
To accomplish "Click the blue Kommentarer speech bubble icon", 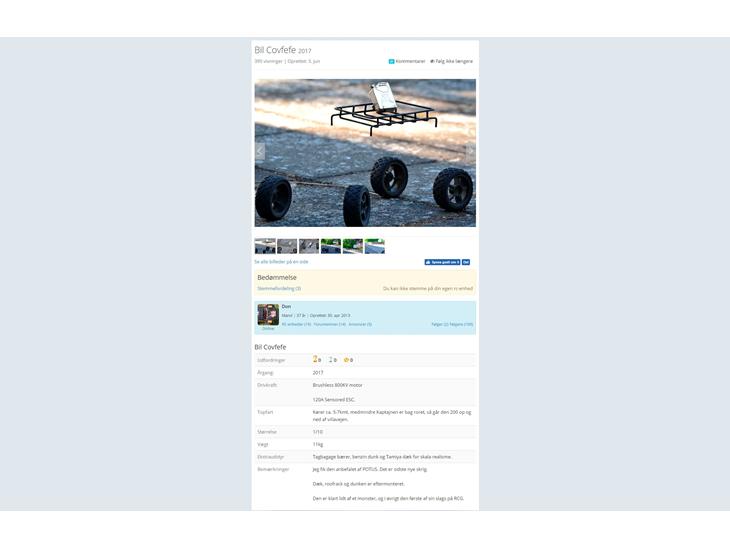I will click(x=392, y=61).
